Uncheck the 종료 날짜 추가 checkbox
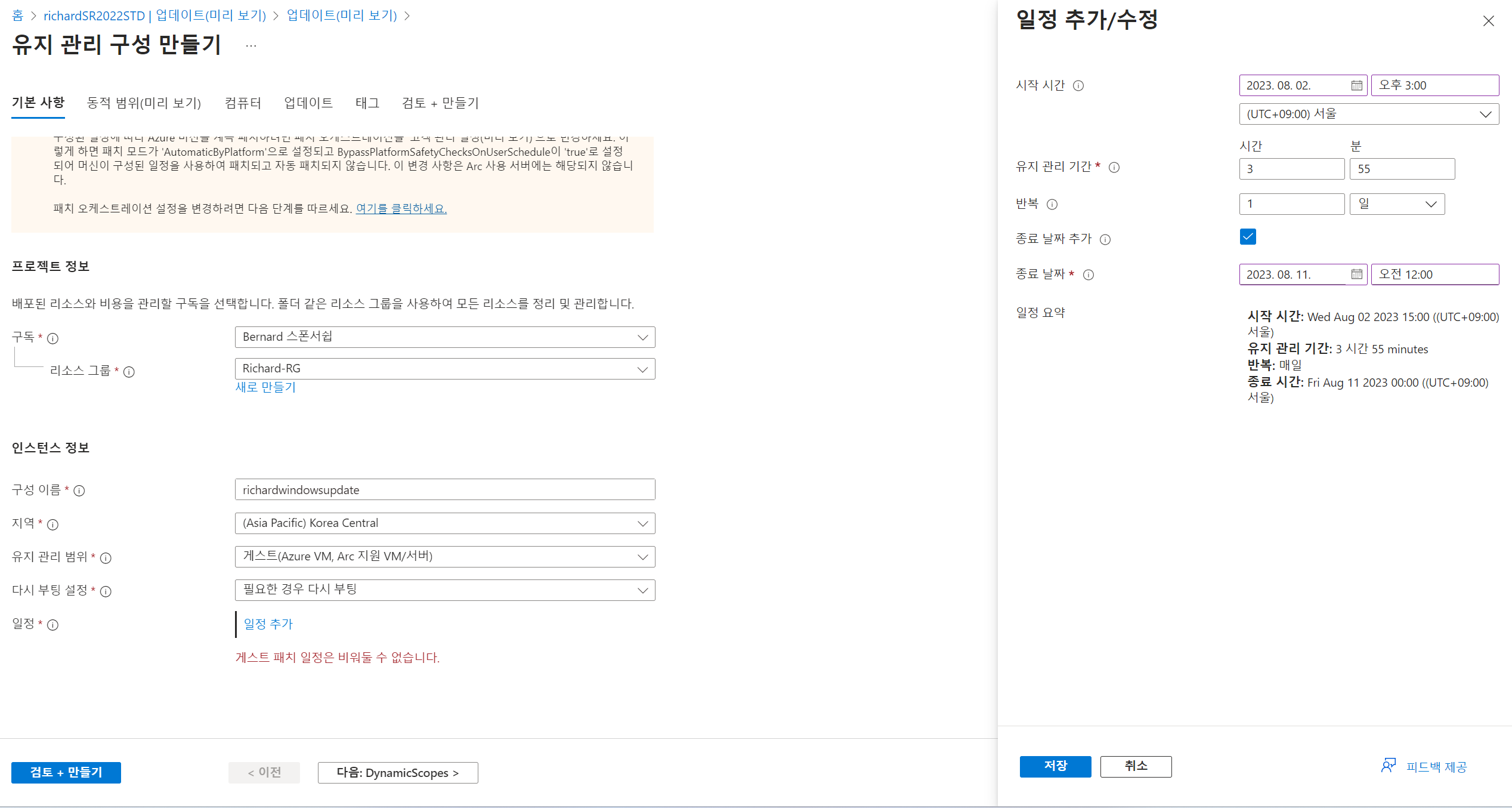Image resolution: width=1512 pixels, height=808 pixels. tap(1248, 237)
